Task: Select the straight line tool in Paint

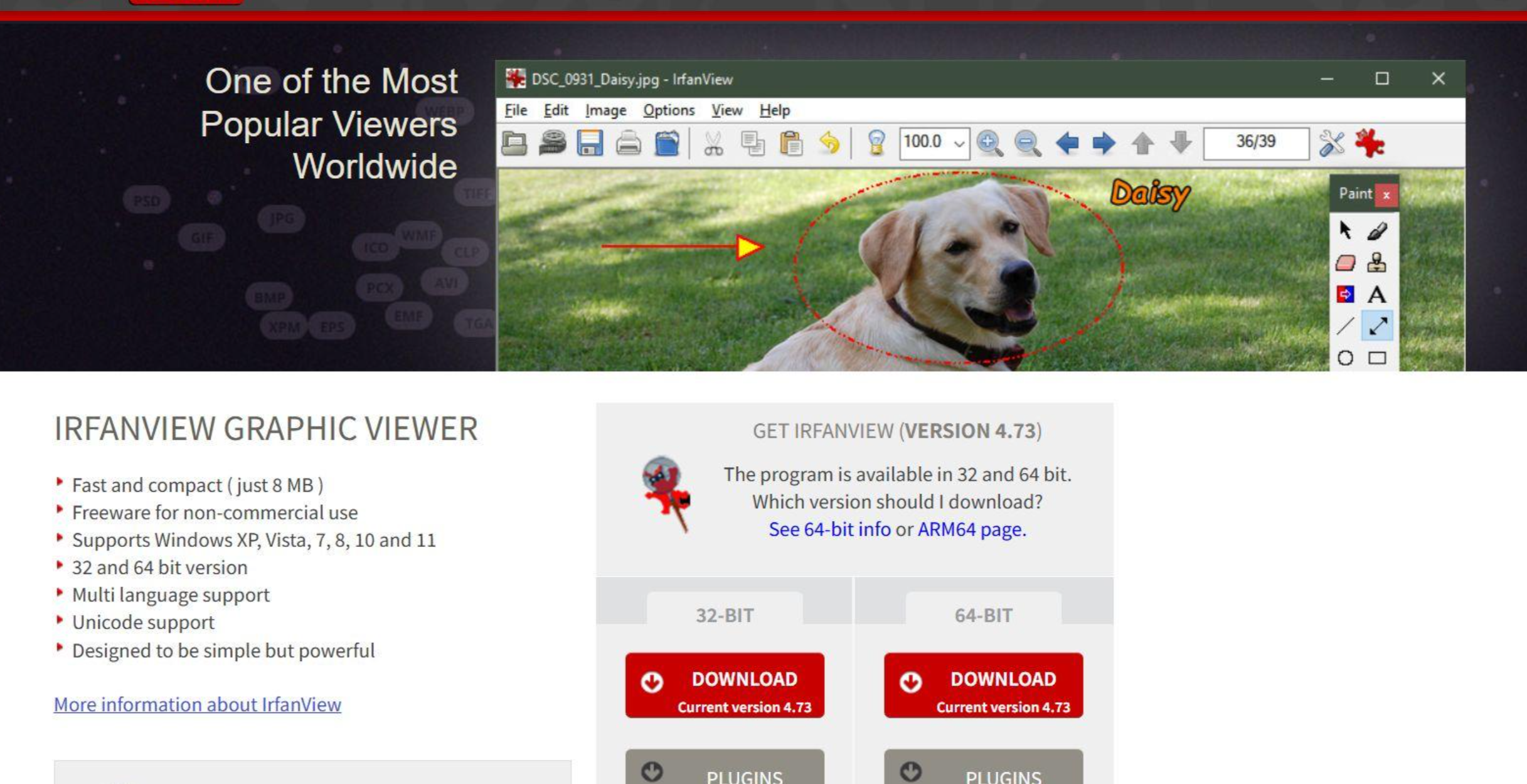Action: point(1345,326)
